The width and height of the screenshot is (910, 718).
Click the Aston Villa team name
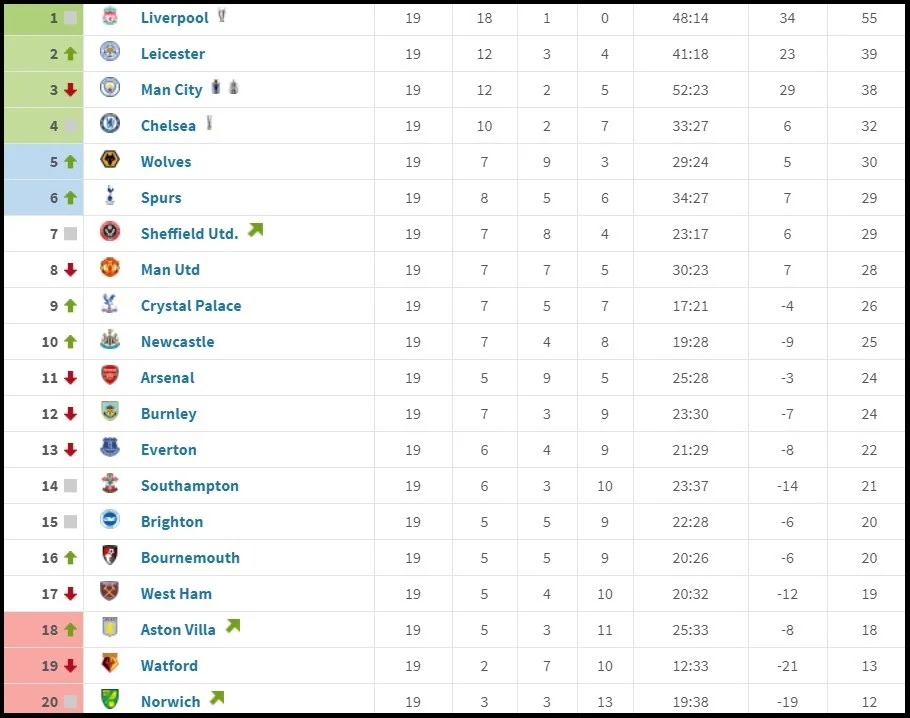tap(178, 630)
